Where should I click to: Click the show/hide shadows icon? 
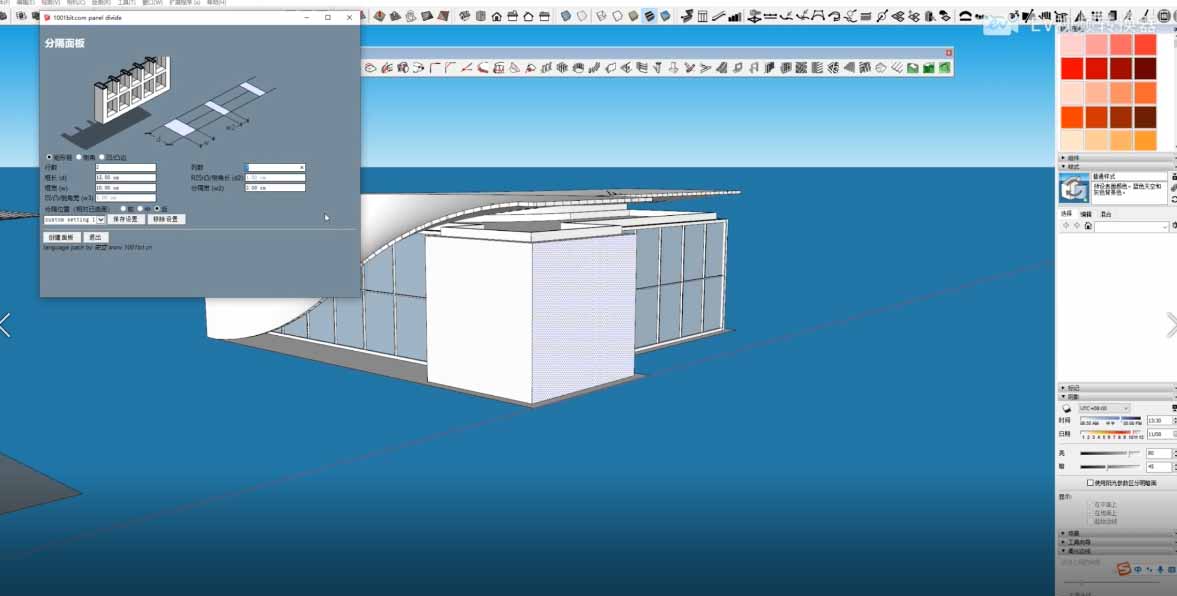1066,408
